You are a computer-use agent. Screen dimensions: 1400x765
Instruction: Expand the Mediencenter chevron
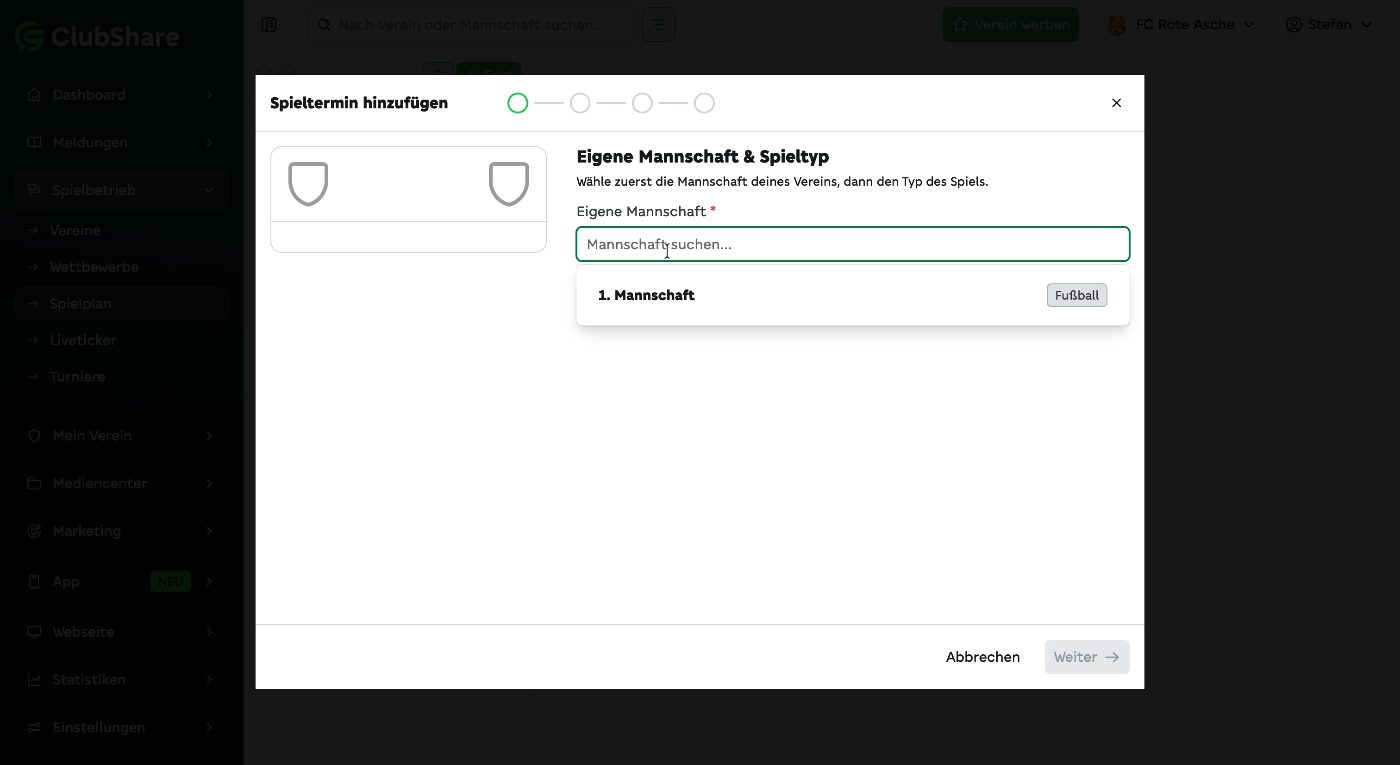[209, 484]
